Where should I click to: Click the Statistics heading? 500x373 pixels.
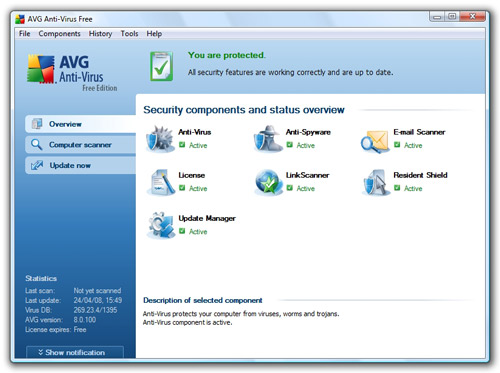[41, 278]
